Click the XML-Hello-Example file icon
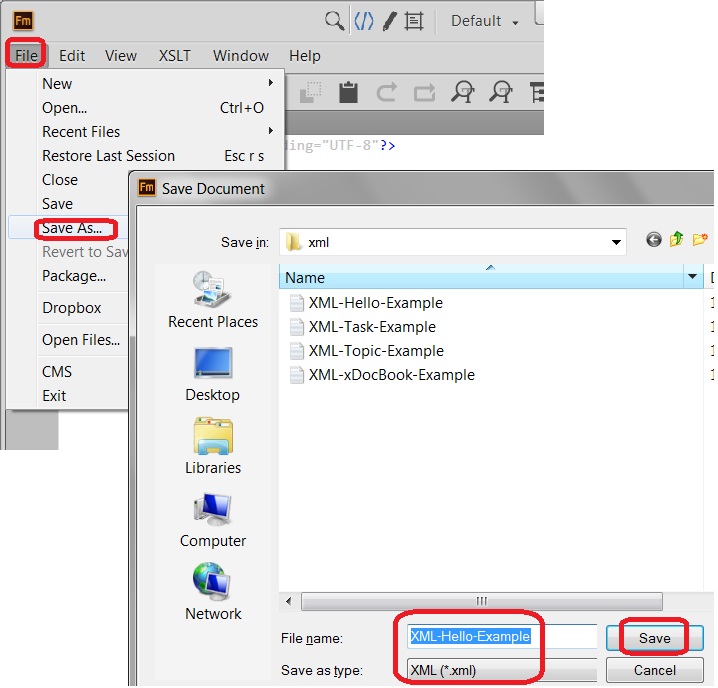The image size is (718, 688). click(297, 303)
